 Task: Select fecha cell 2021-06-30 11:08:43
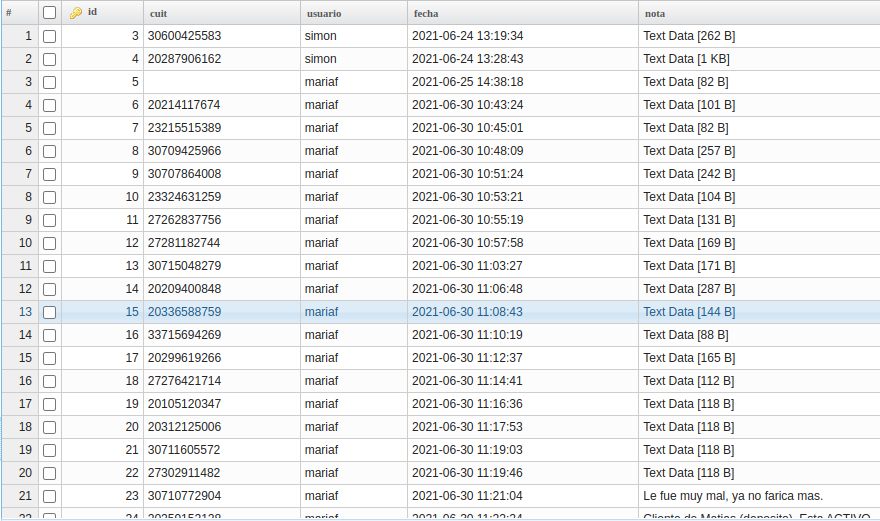click(467, 312)
